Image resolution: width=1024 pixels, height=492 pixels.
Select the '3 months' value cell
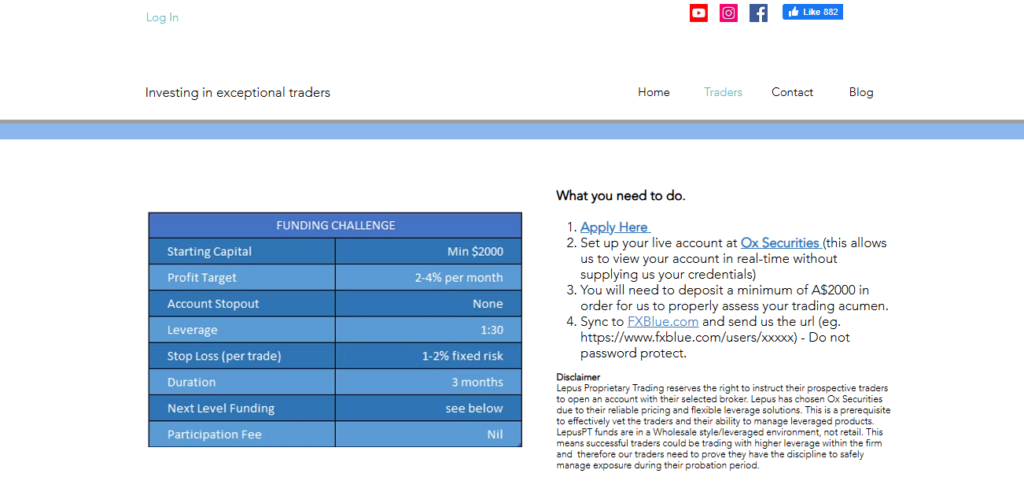pyautogui.click(x=428, y=382)
